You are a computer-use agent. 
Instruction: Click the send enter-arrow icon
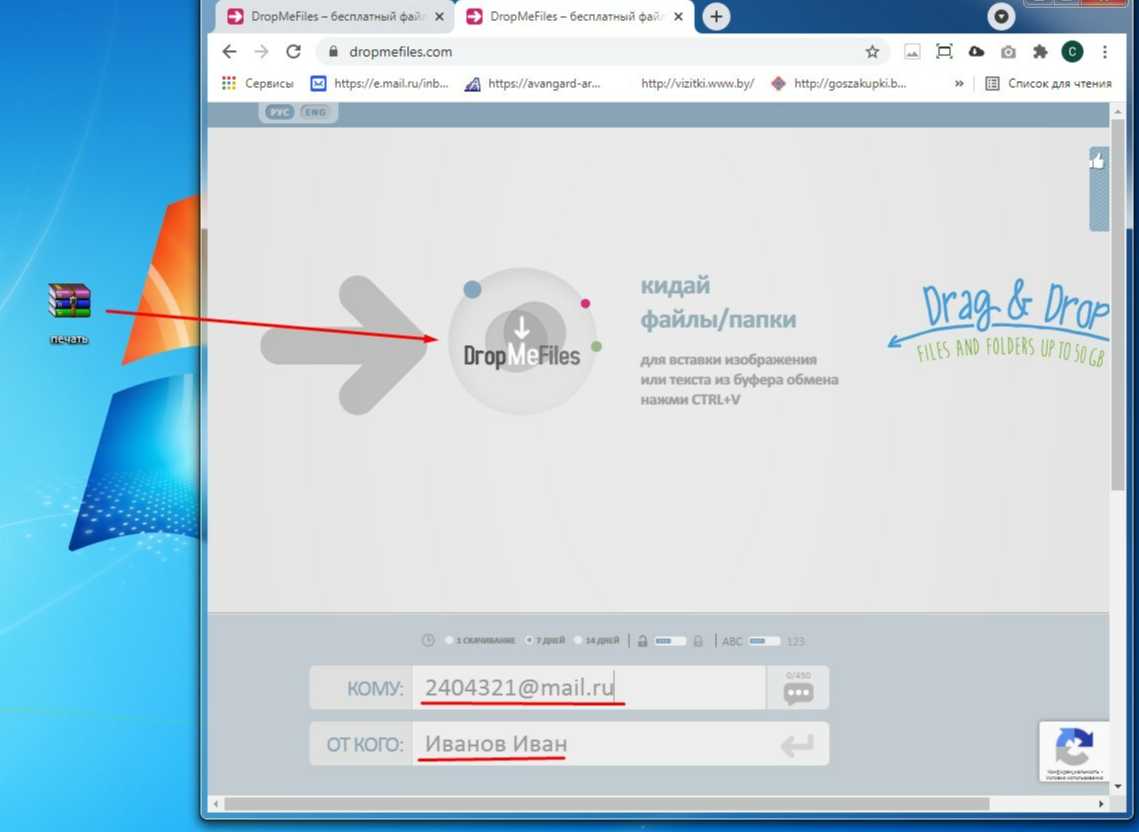click(x=797, y=746)
